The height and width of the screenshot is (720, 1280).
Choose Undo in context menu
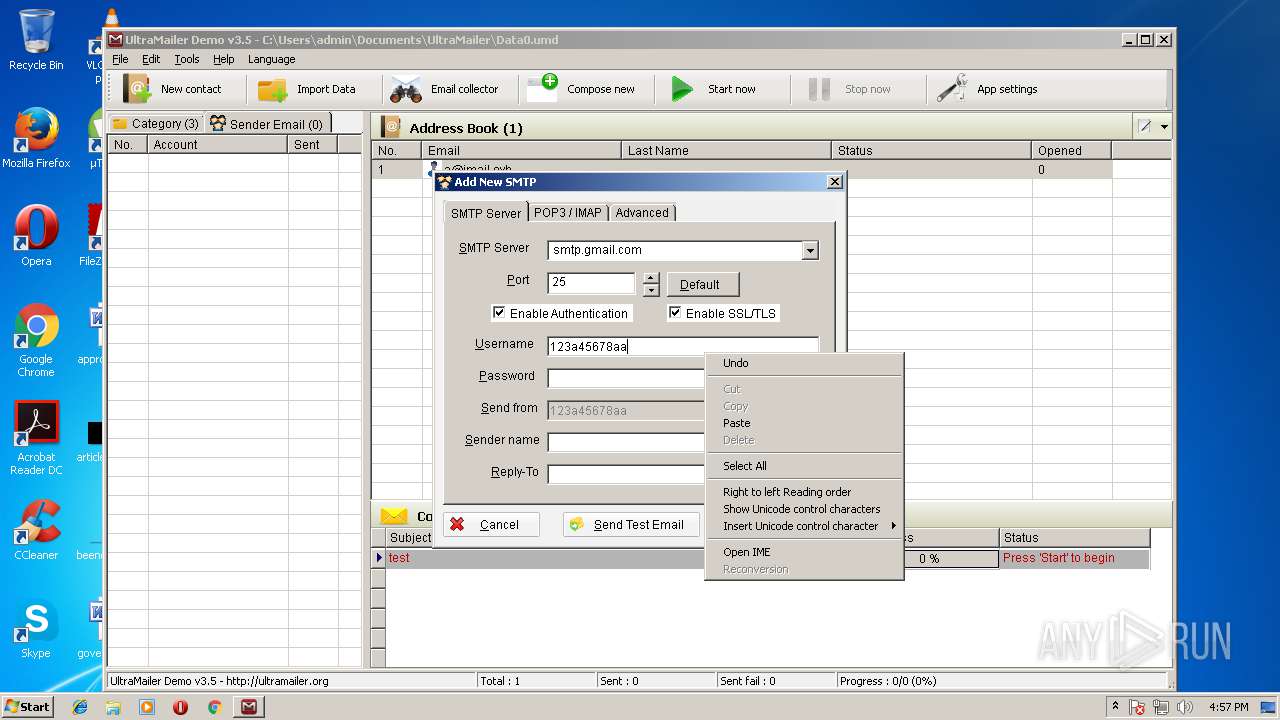click(805, 363)
